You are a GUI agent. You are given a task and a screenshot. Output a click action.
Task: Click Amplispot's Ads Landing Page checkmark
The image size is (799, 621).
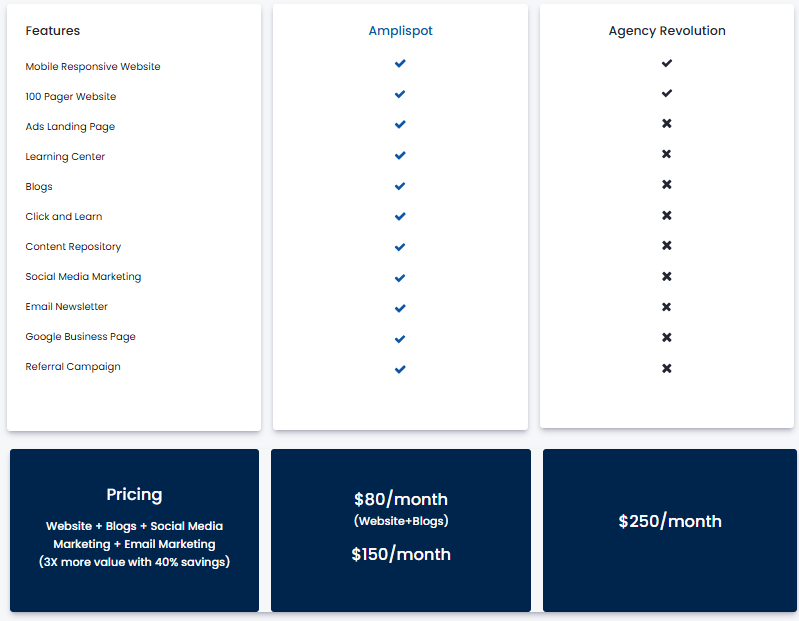(400, 124)
